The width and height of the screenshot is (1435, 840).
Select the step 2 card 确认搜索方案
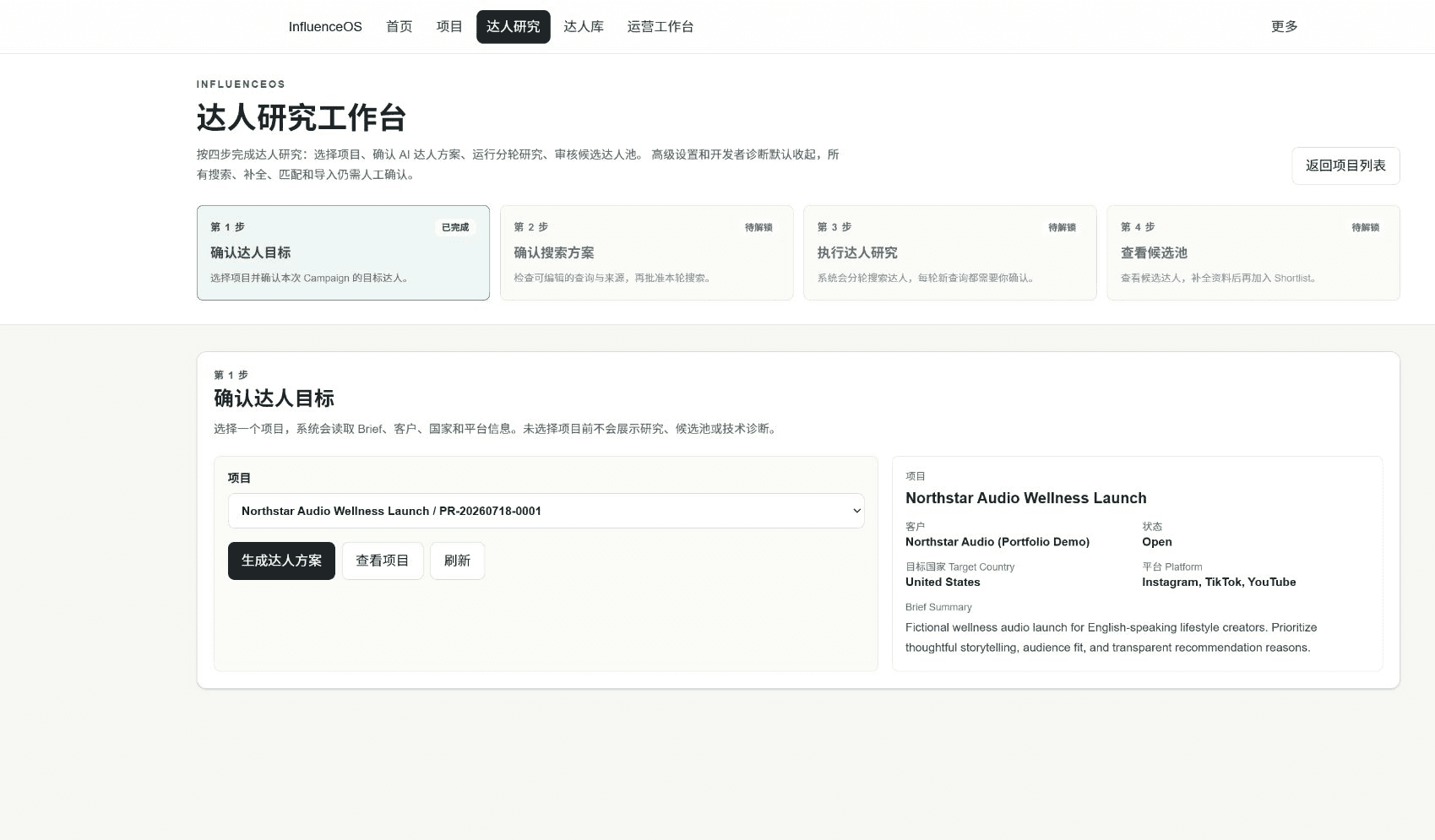coord(646,252)
